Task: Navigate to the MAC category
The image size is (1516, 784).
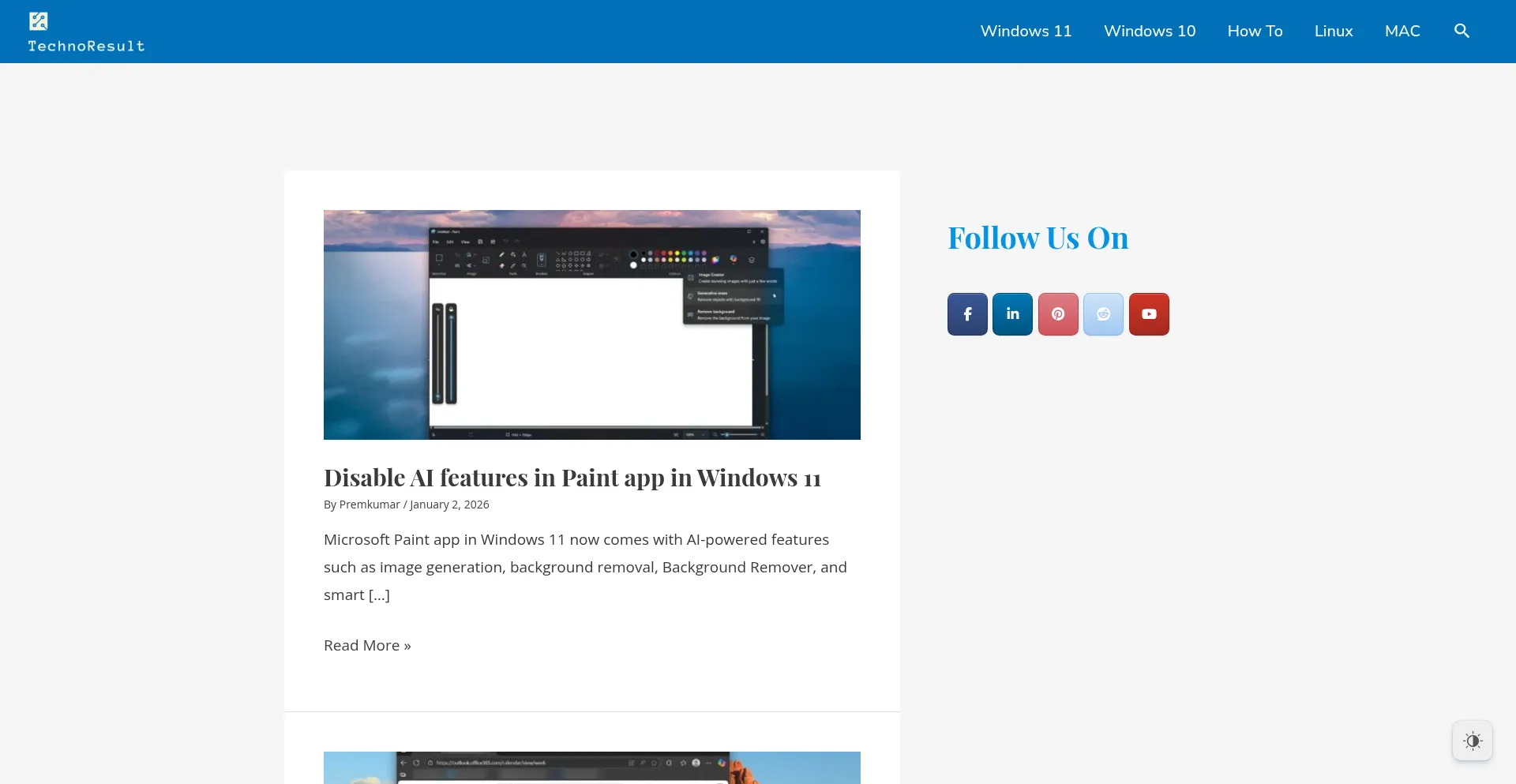Action: (1402, 31)
